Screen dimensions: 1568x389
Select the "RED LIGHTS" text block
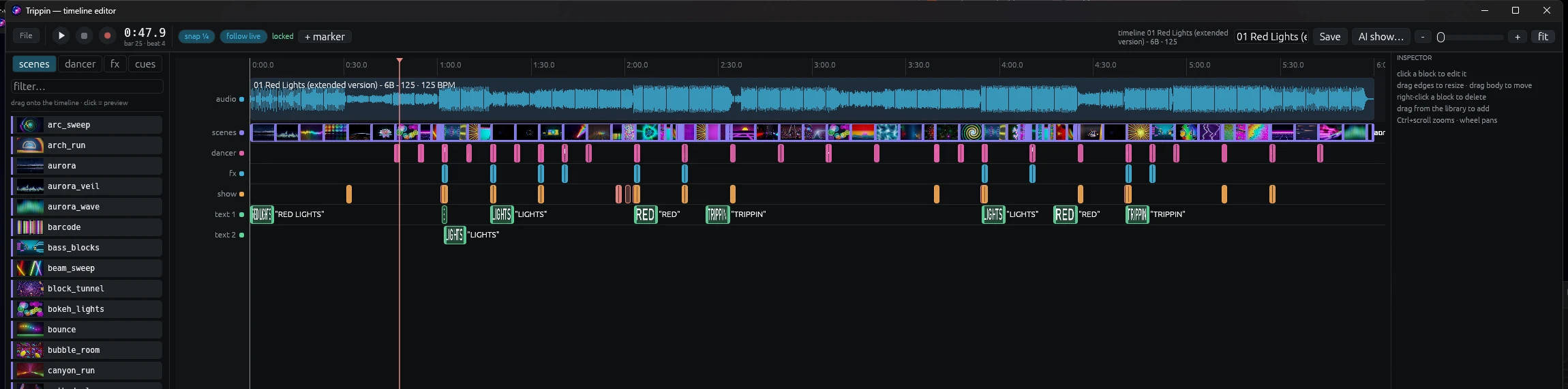point(262,214)
